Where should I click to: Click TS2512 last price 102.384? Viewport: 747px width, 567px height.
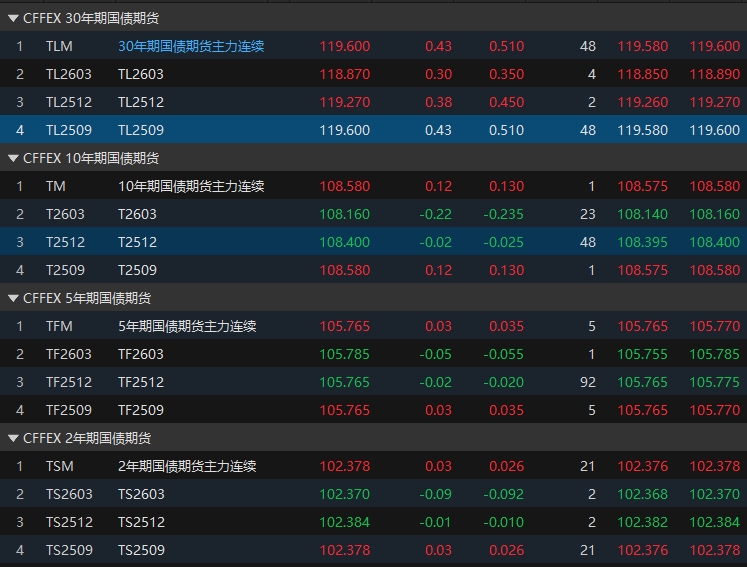tap(344, 522)
